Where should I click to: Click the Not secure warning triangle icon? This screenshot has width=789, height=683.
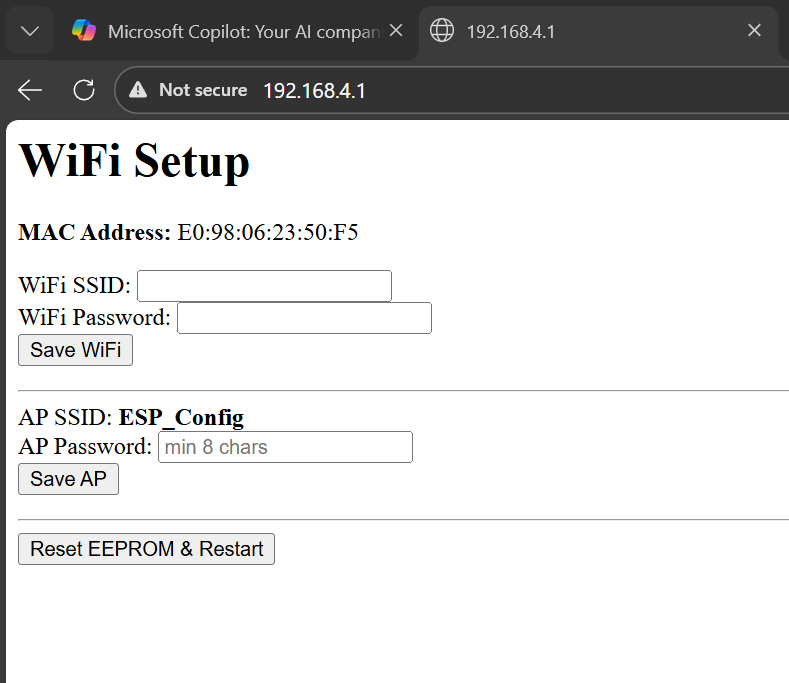point(138,90)
